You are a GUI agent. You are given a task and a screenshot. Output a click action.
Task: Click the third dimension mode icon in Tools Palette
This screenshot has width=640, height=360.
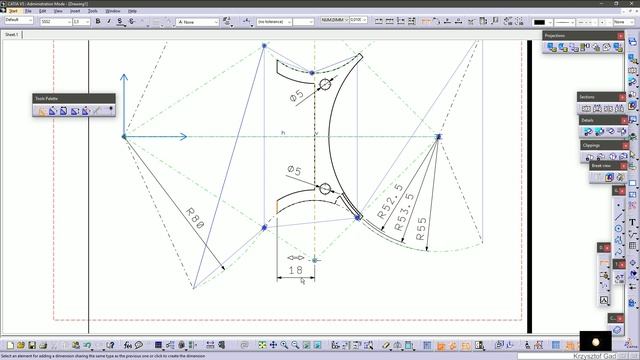[64, 111]
